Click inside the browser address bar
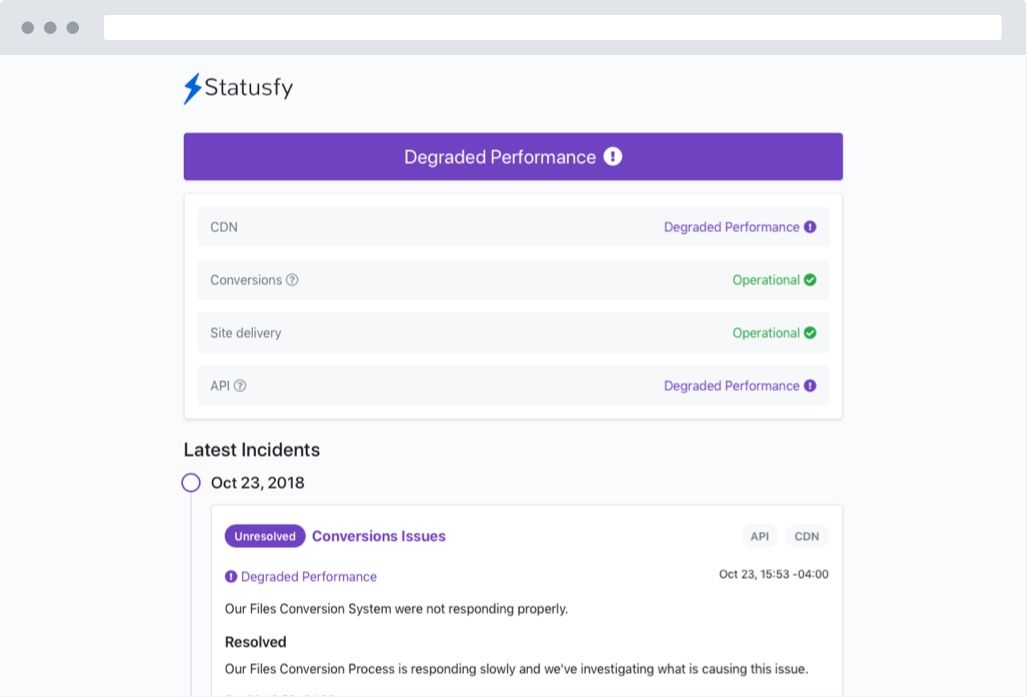1027x697 pixels. 553,27
